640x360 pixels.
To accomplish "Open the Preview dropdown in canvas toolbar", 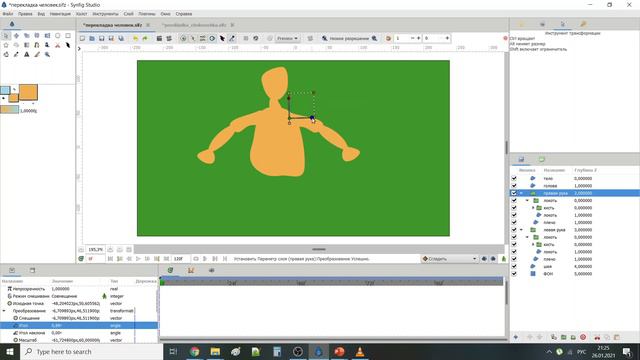I will coord(287,38).
